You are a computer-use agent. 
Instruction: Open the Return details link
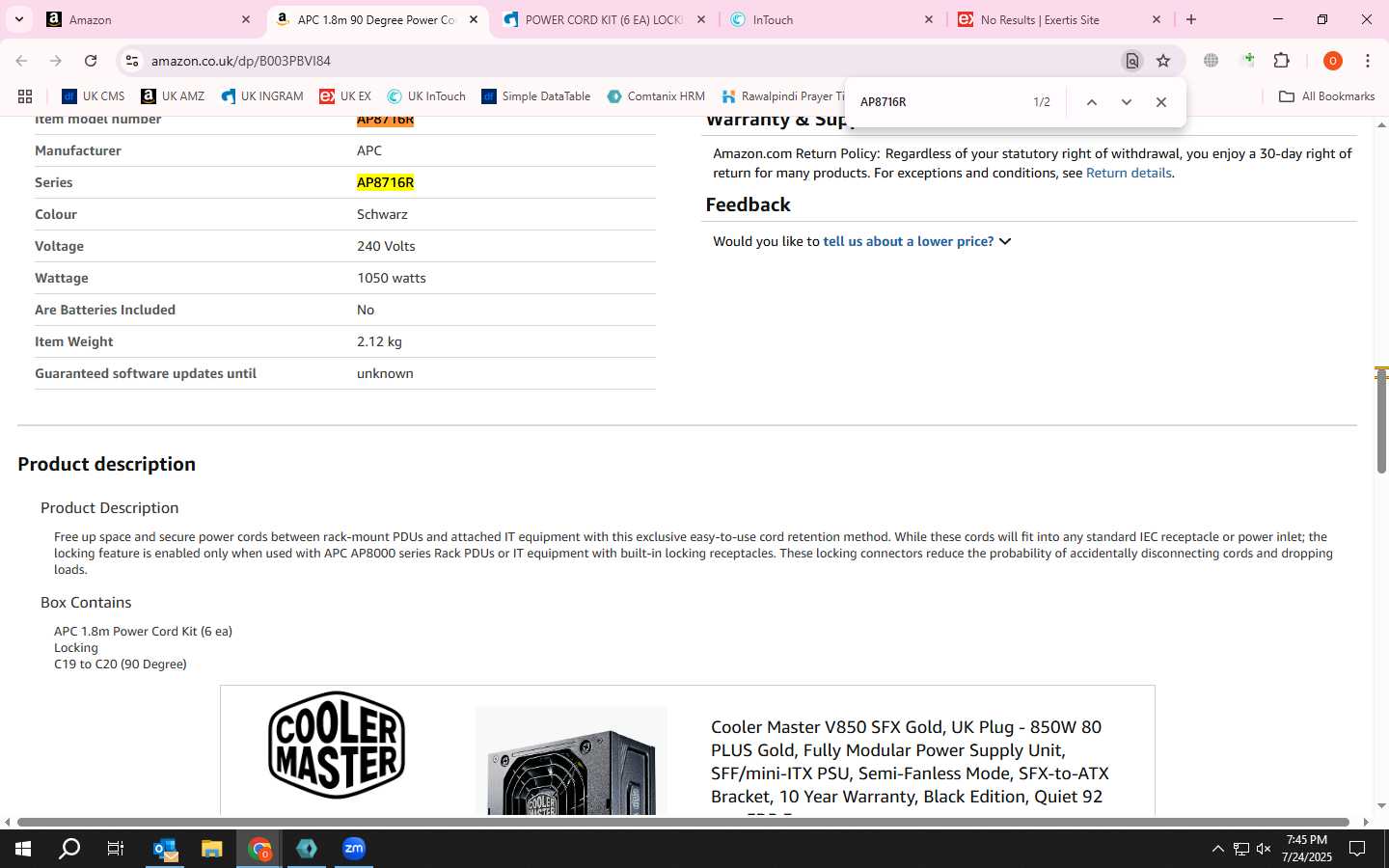pyautogui.click(x=1129, y=173)
